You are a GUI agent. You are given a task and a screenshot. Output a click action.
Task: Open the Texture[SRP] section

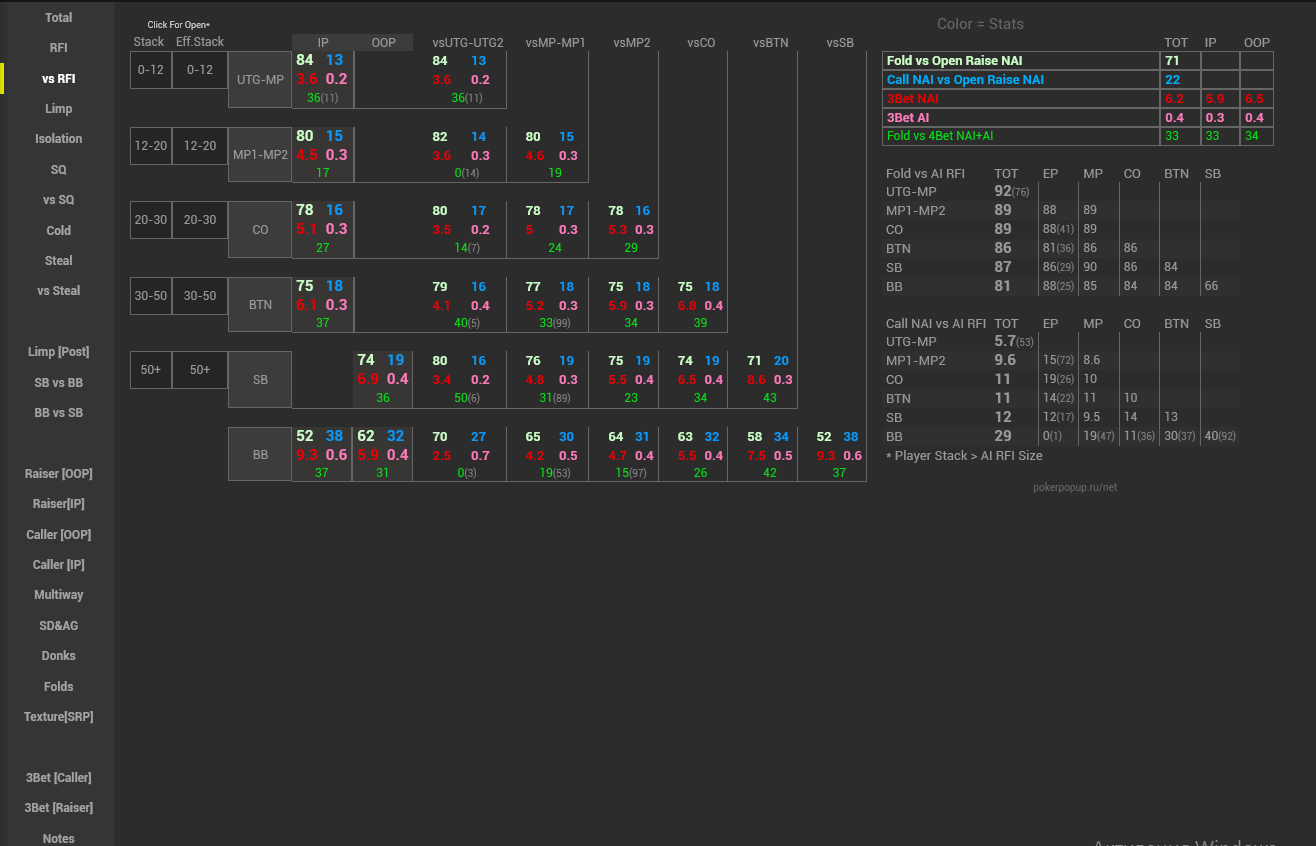[58, 717]
